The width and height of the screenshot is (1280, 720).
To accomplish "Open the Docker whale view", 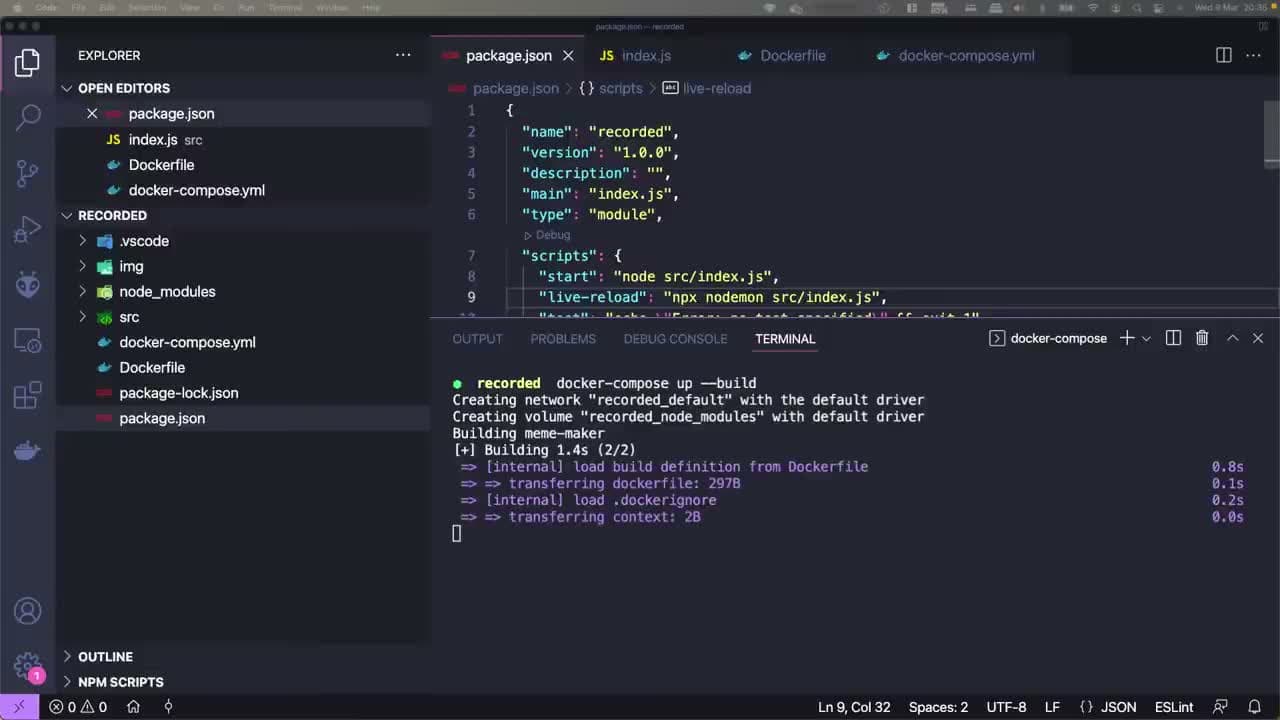I will 28,451.
